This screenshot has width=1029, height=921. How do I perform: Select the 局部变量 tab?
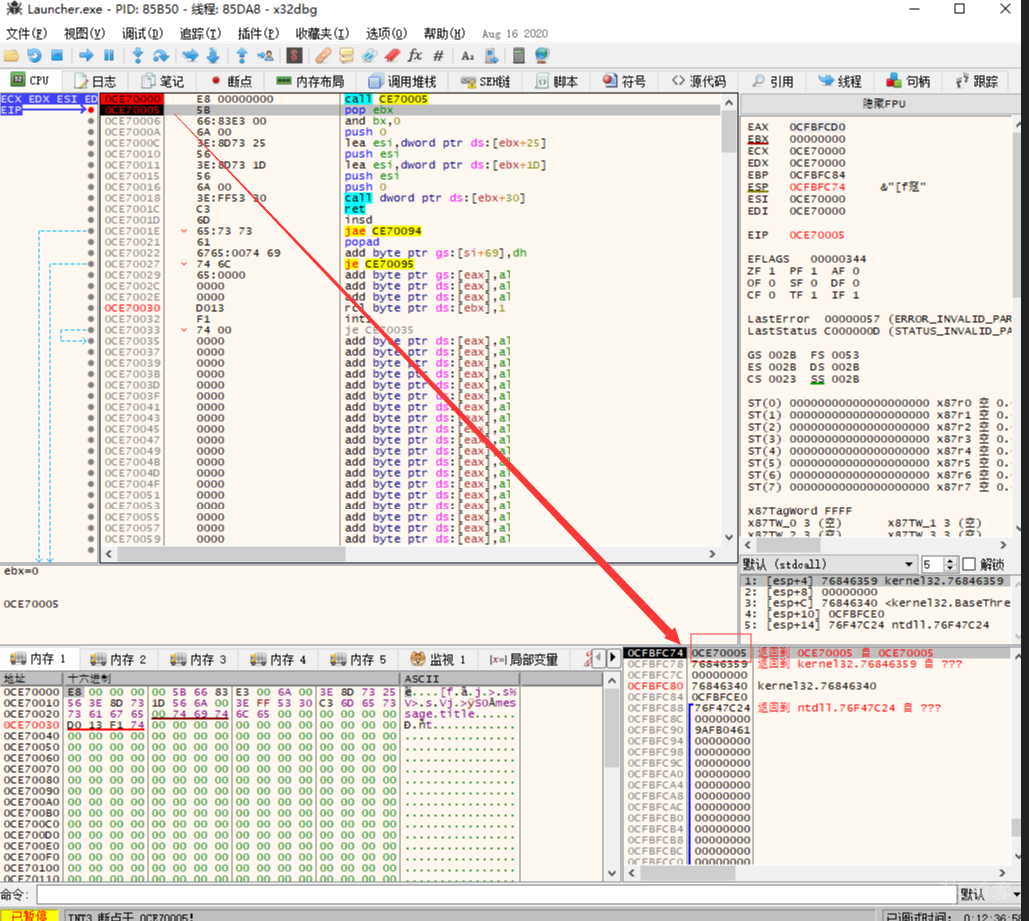point(524,659)
